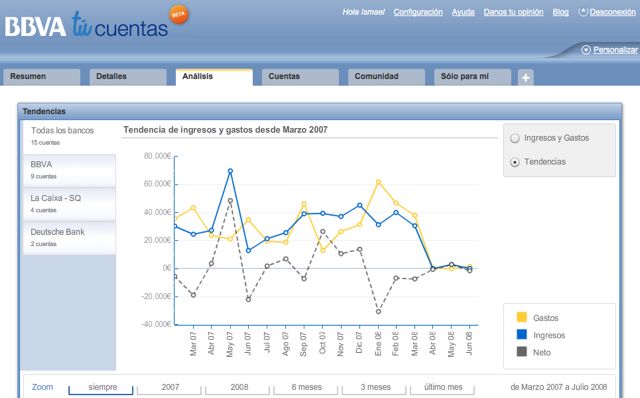640x398 pixels.
Task: Click the May 07 Ingresos peak data point
Action: [x=230, y=171]
